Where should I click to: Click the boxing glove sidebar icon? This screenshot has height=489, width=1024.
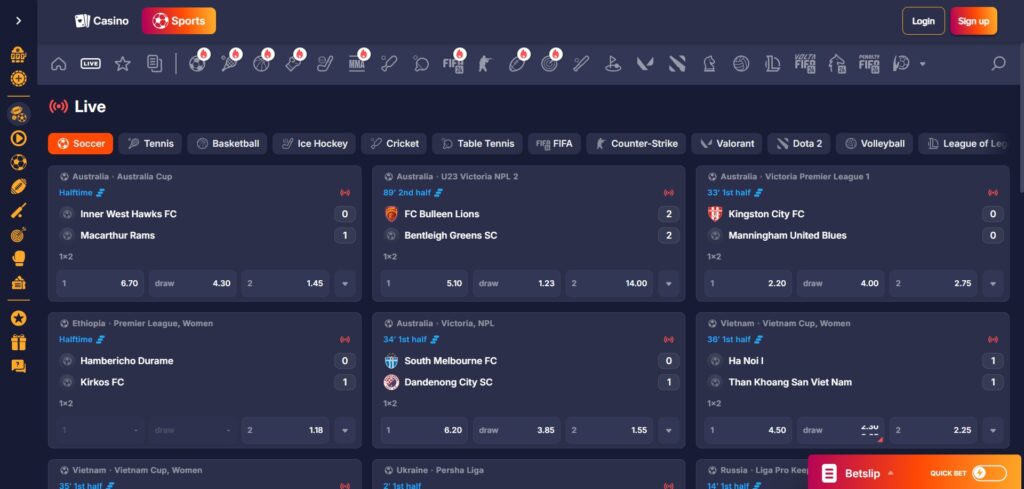click(x=18, y=258)
